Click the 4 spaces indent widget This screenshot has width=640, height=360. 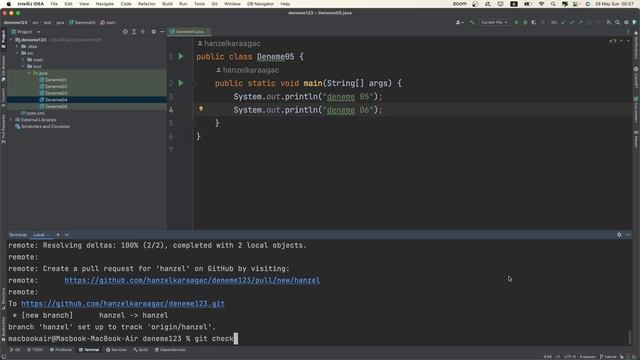point(587,357)
